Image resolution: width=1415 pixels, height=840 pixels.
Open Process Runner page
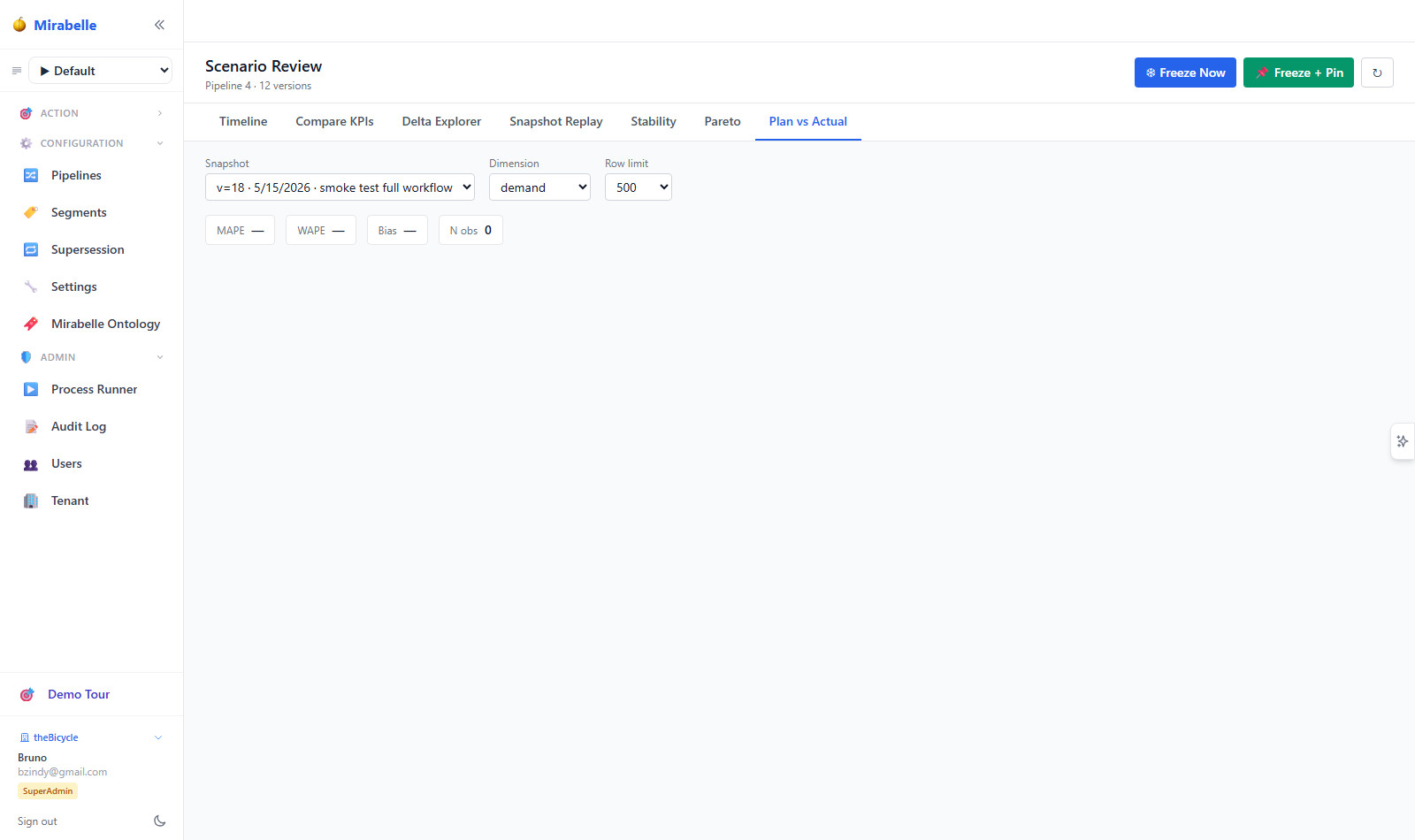pos(92,389)
